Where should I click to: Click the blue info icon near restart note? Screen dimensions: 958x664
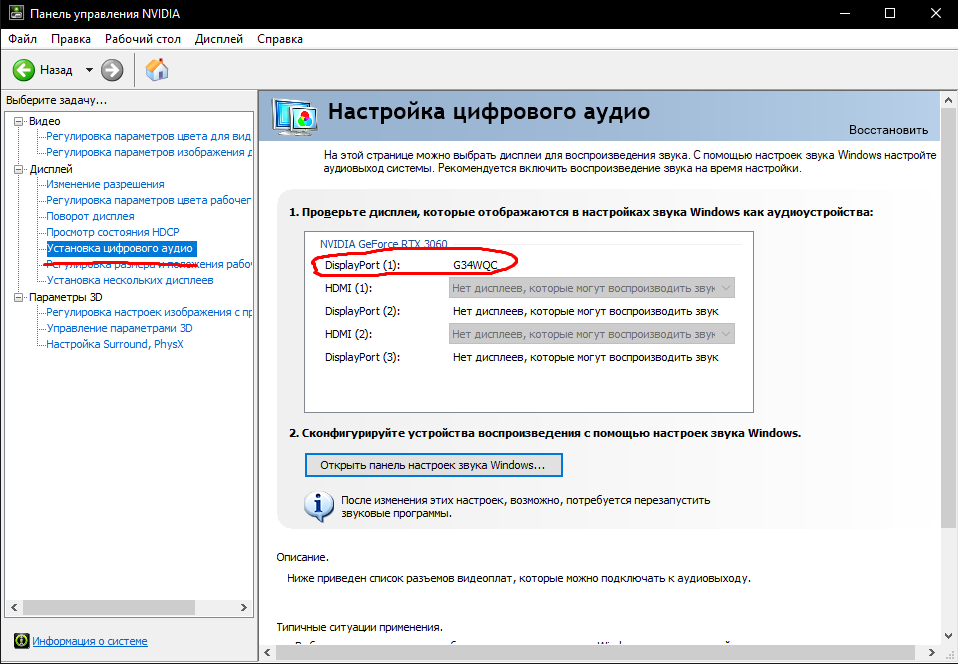tap(317, 505)
